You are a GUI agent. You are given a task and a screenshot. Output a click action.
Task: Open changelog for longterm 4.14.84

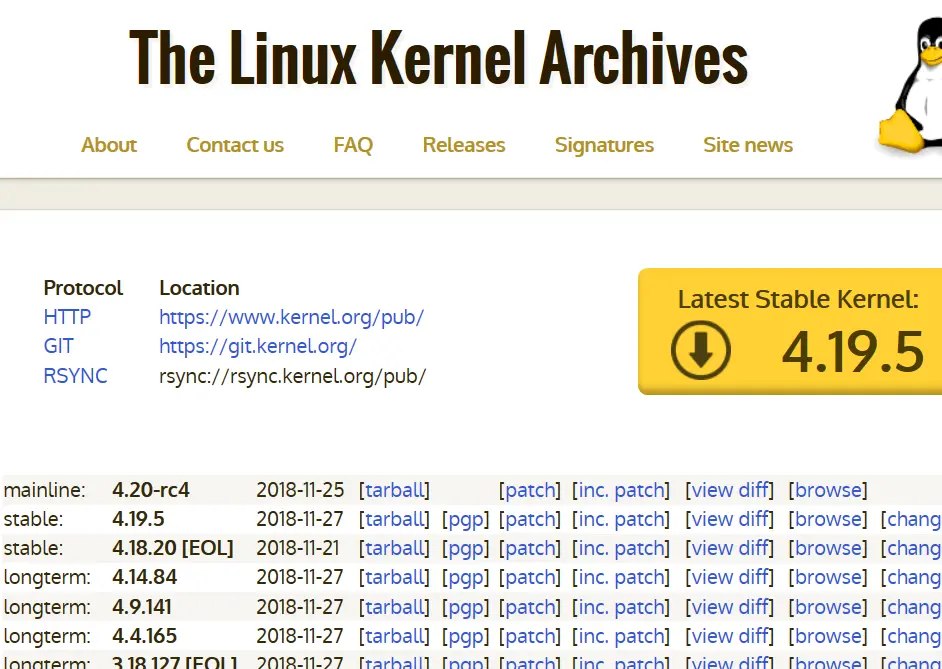point(914,578)
